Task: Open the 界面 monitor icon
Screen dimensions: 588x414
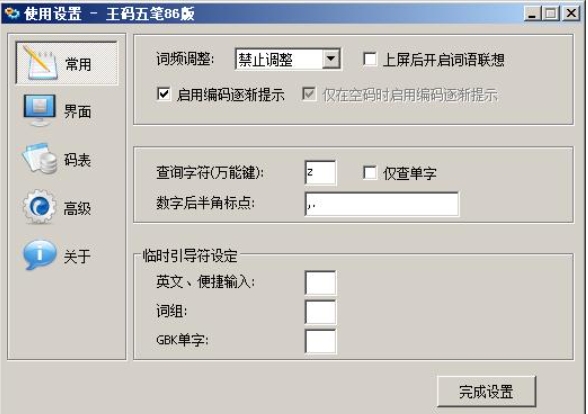Action: (x=40, y=111)
